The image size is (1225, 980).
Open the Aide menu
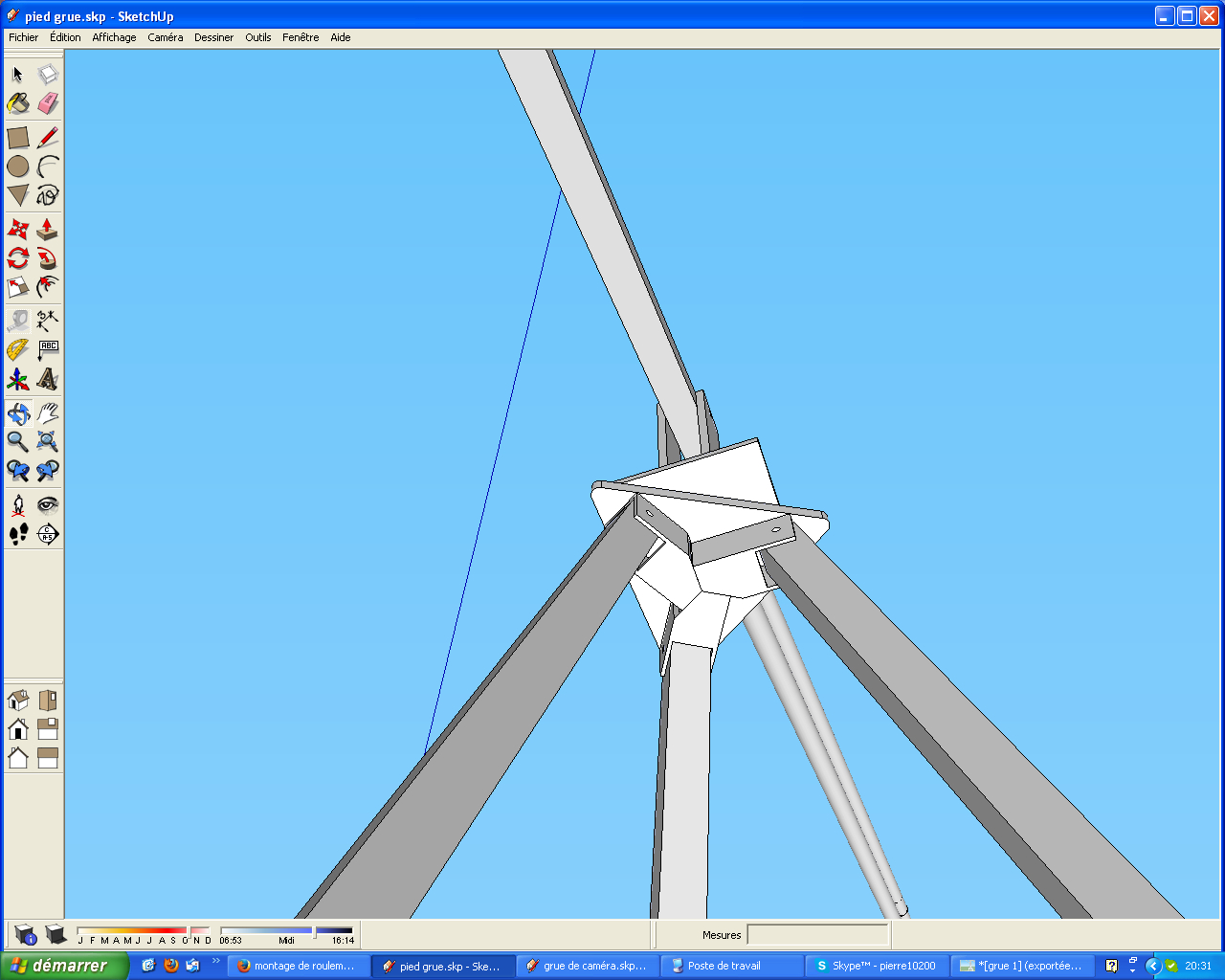341,37
